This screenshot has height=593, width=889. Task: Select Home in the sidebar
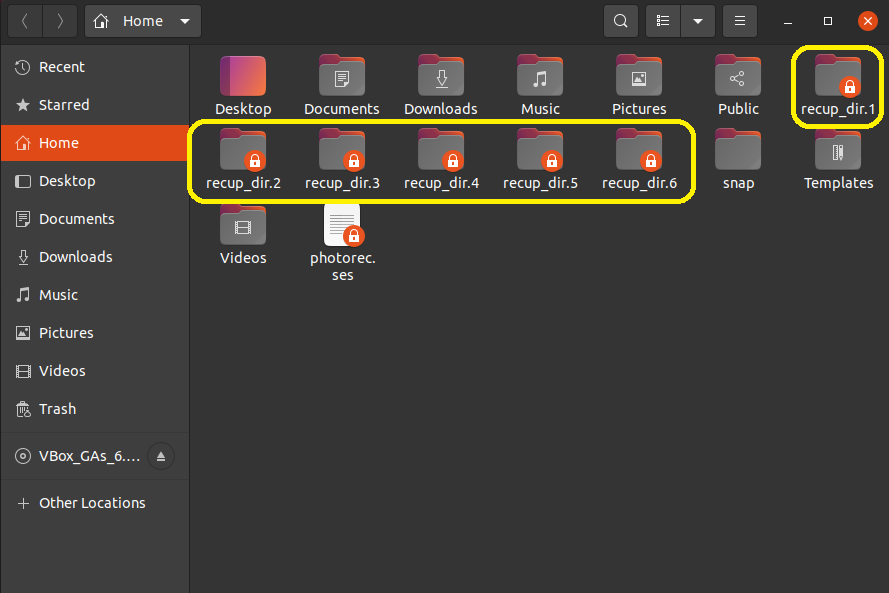coord(95,143)
